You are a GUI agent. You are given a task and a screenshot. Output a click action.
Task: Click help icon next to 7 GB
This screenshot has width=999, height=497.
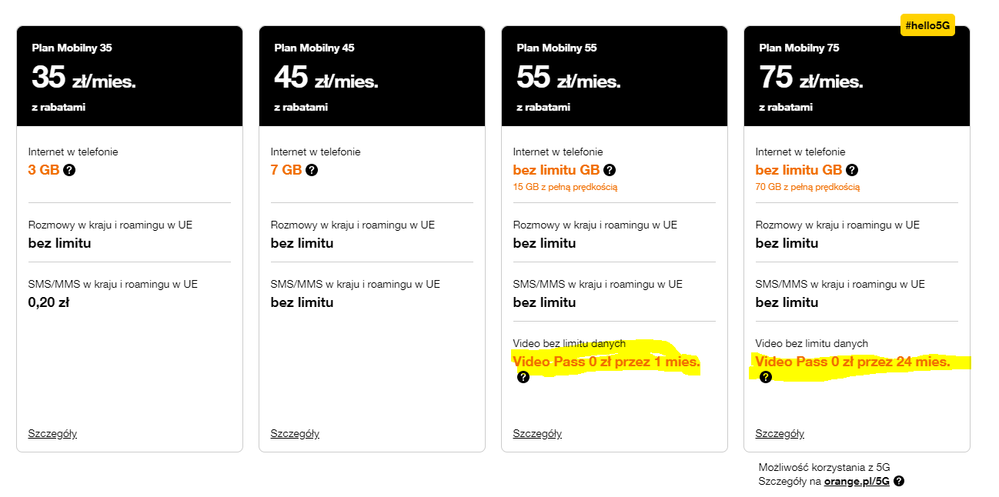click(x=312, y=170)
